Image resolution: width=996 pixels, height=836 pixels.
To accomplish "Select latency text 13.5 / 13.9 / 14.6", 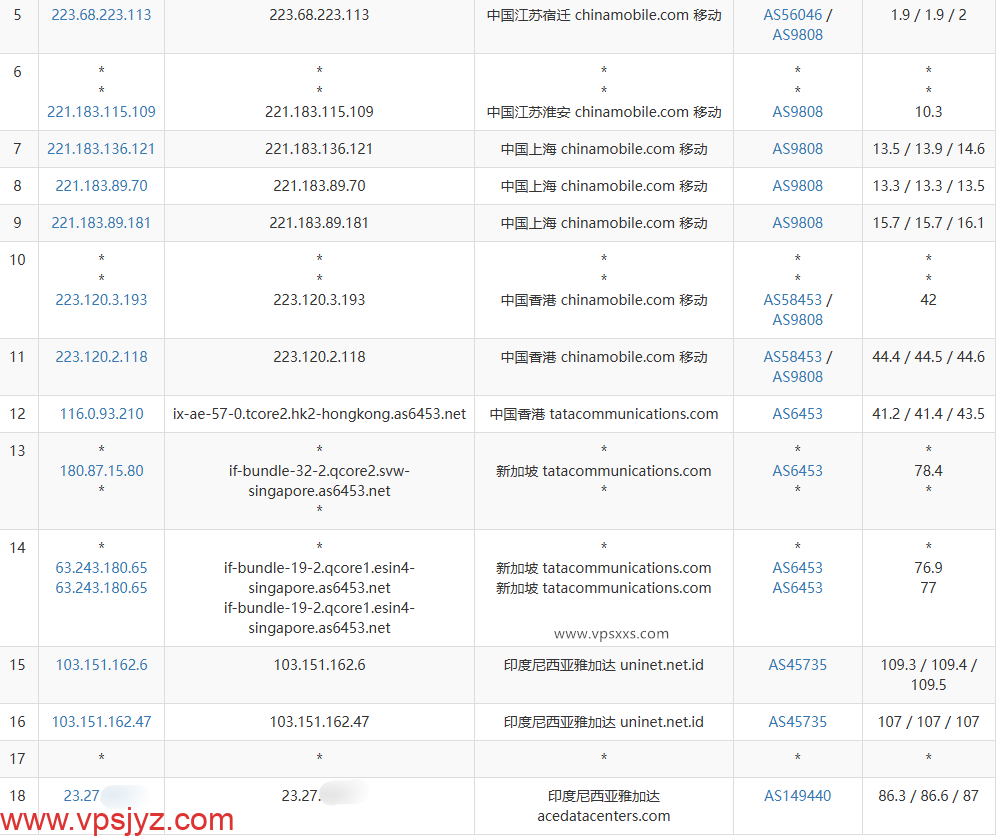I will (928, 149).
